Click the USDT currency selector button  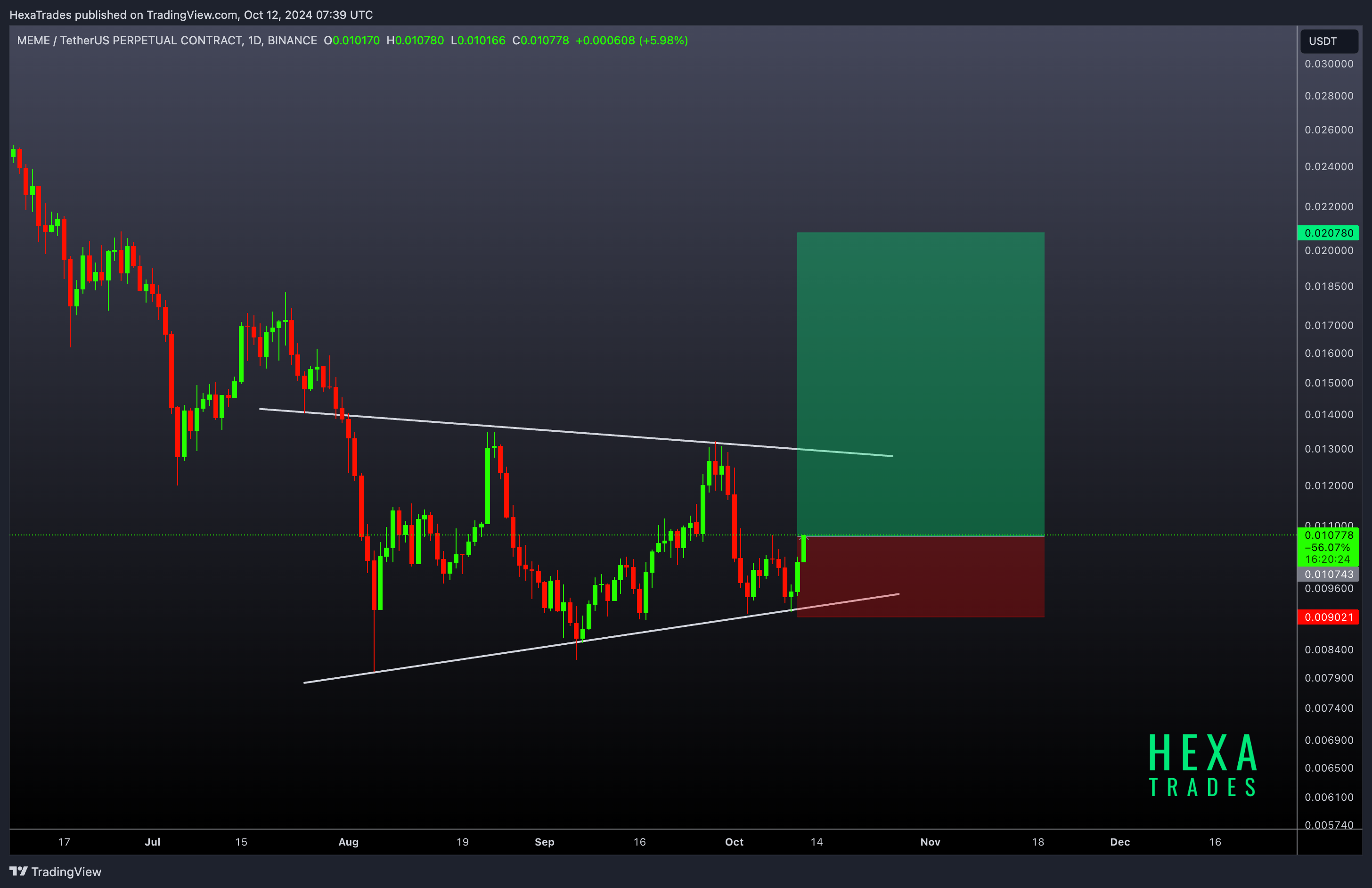pos(1329,41)
